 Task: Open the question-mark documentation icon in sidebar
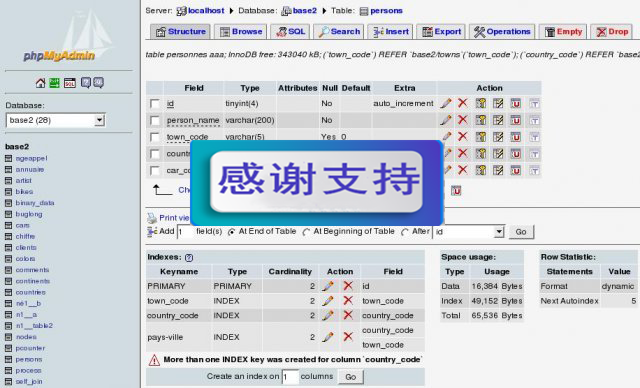86,83
